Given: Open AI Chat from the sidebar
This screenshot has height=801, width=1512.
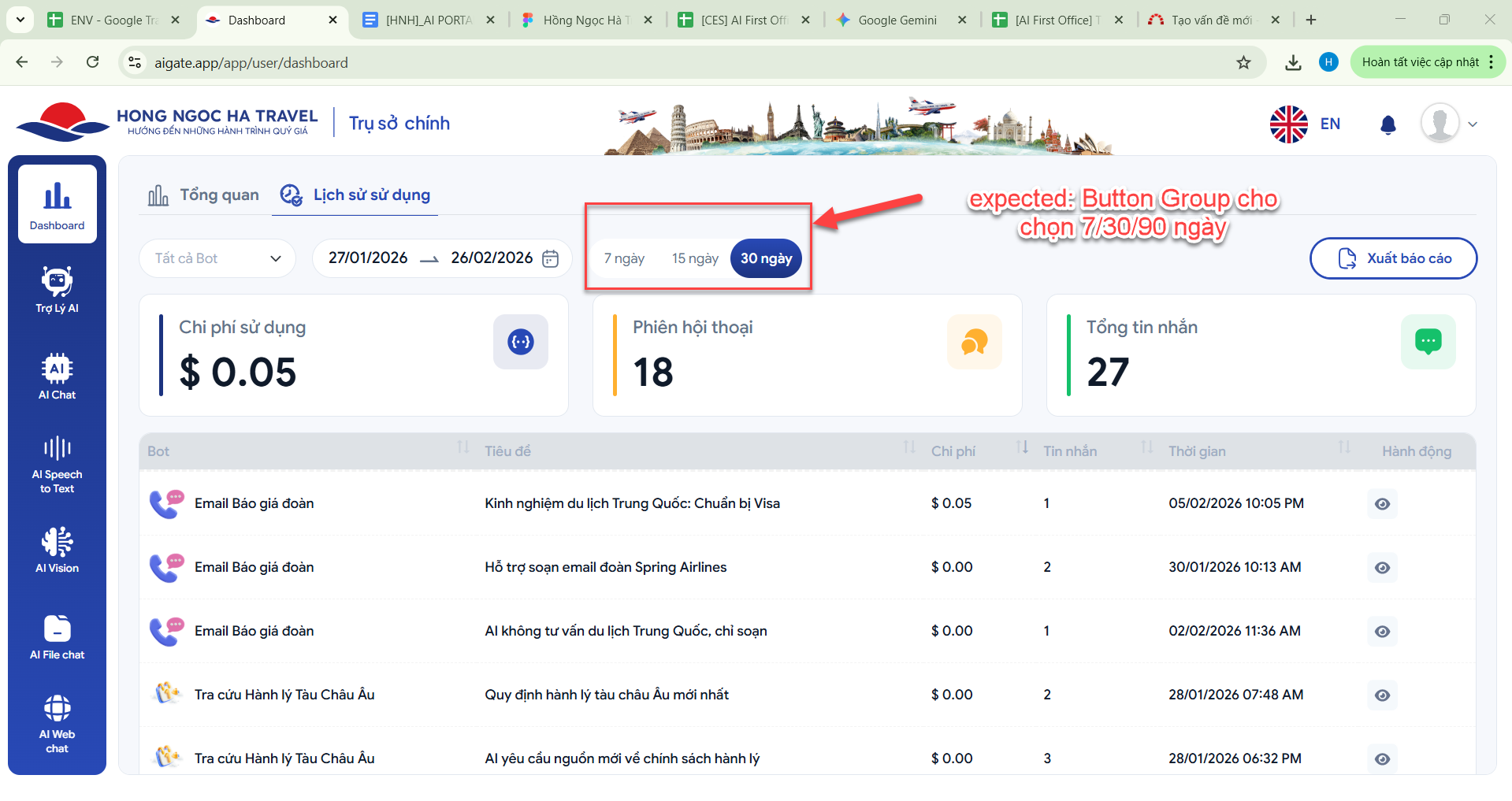Looking at the screenshot, I should 57,376.
